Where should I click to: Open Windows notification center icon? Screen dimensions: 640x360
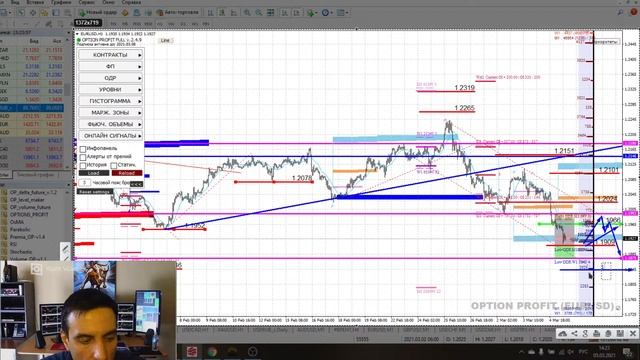[628, 352]
